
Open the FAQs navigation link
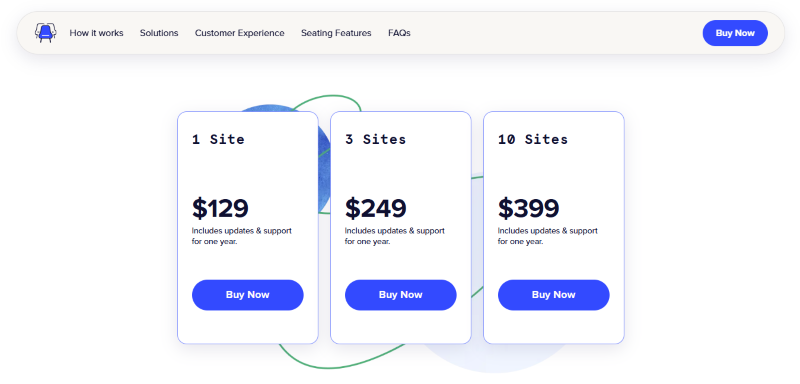point(399,33)
